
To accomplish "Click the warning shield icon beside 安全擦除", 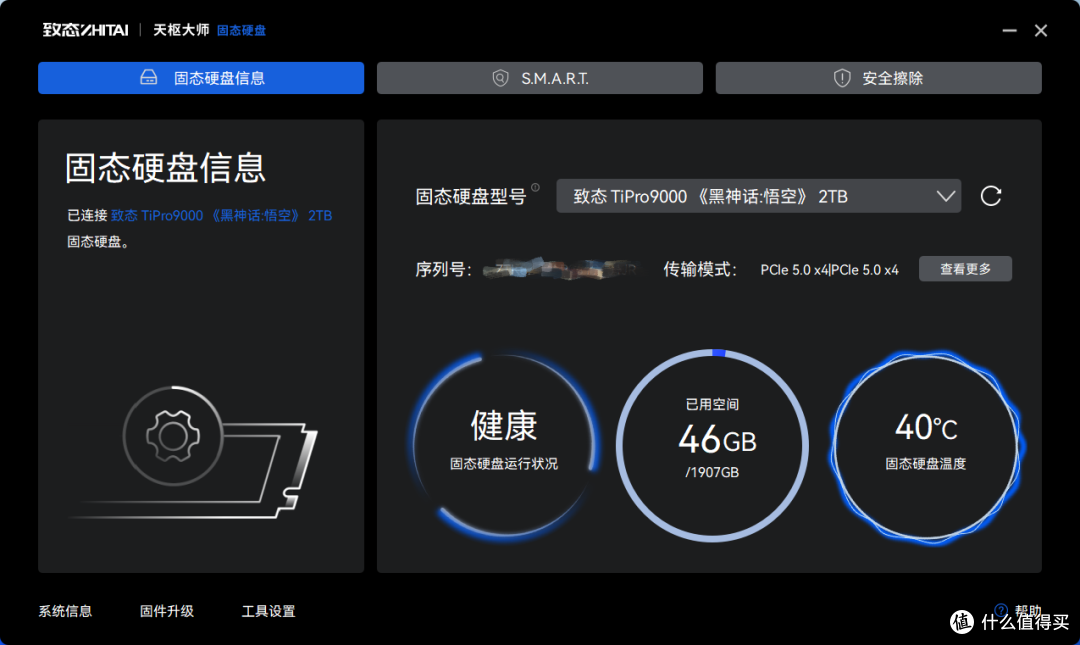I will click(x=842, y=78).
